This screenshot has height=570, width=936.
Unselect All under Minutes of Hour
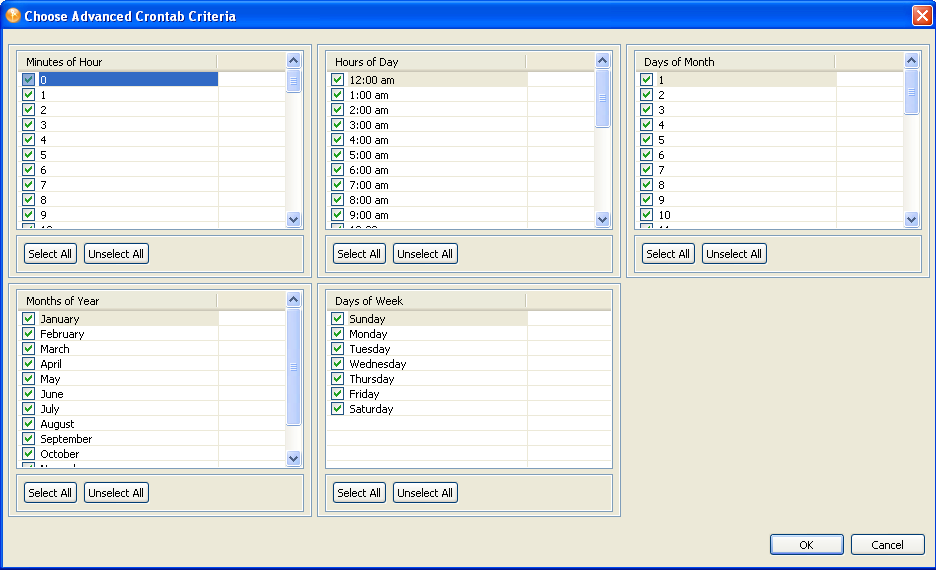[x=116, y=254]
